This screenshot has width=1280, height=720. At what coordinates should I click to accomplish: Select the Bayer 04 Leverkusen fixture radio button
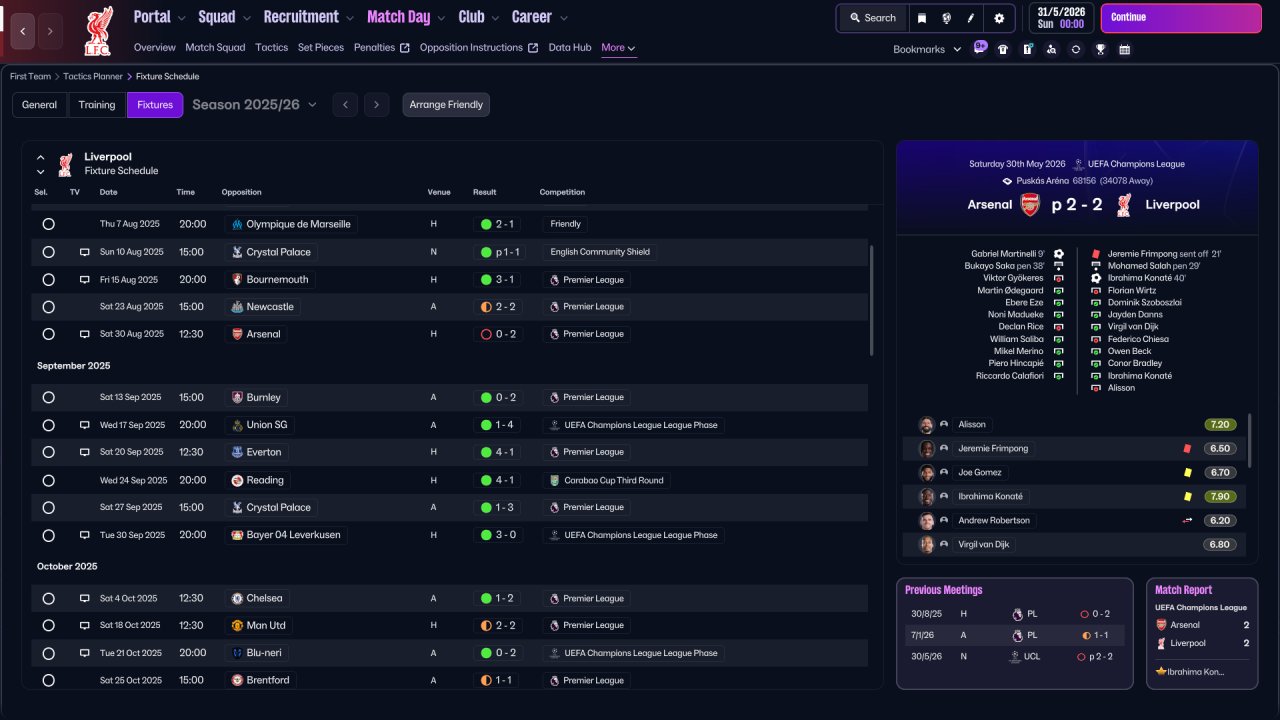[x=48, y=535]
